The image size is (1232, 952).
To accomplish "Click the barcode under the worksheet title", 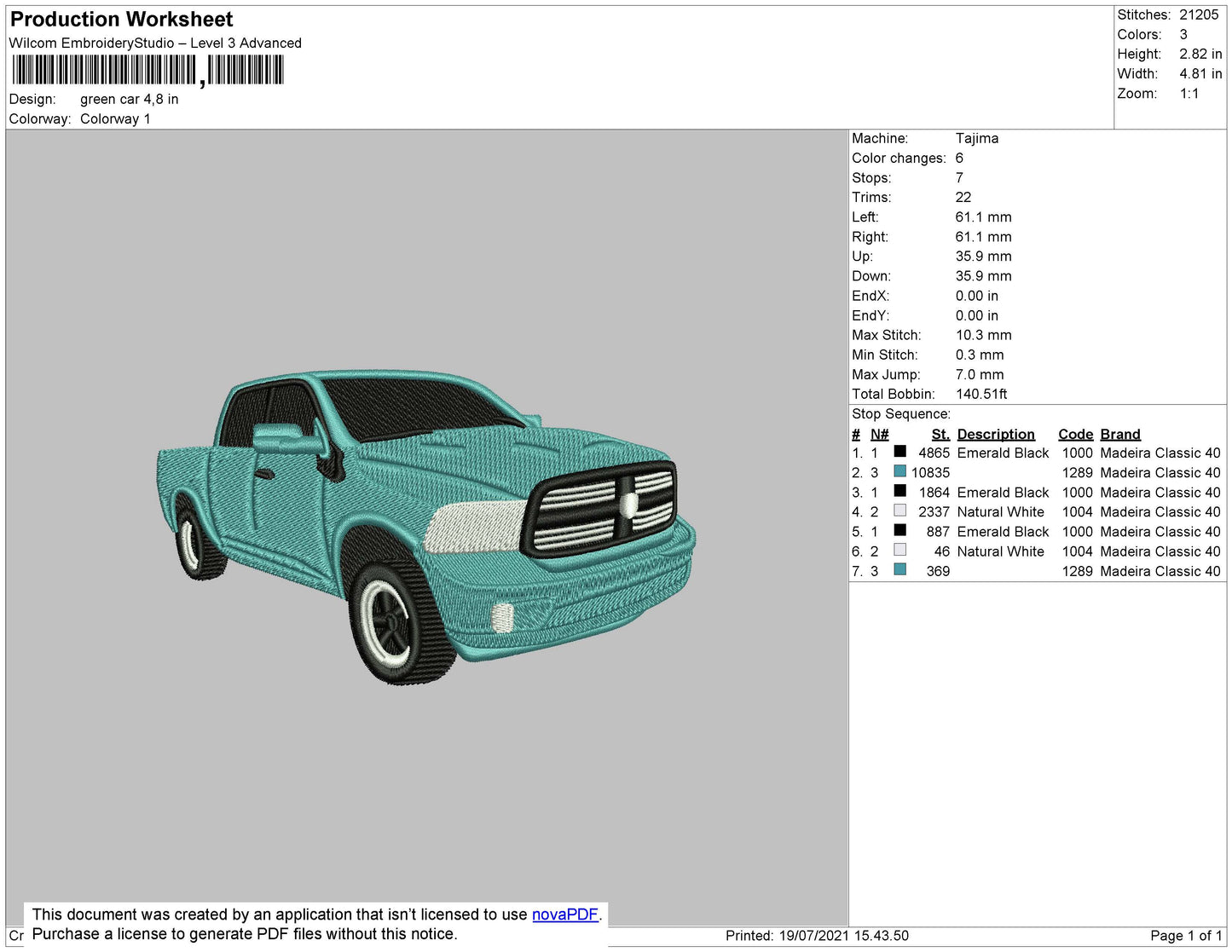I will point(147,71).
